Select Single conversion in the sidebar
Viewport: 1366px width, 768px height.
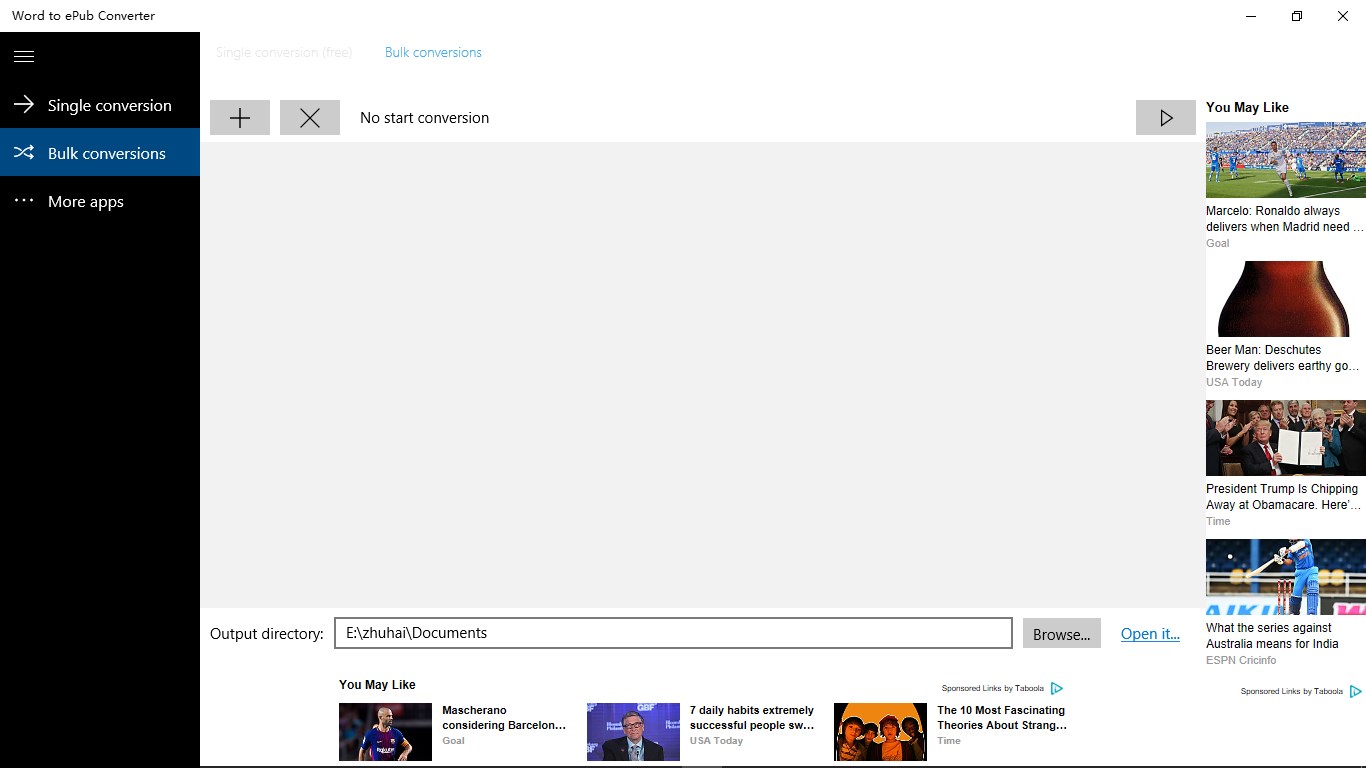tap(100, 105)
